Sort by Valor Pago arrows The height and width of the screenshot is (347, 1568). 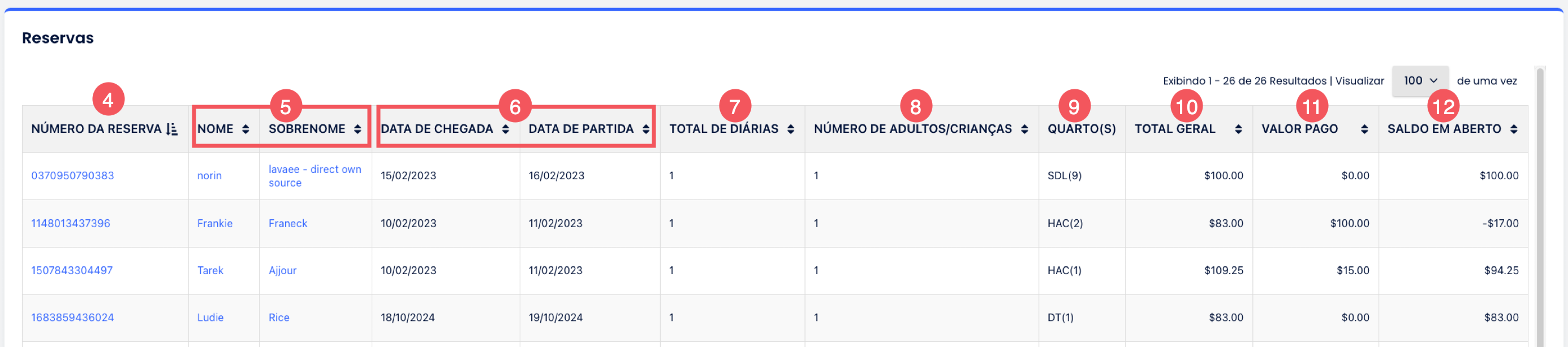click(x=1364, y=129)
